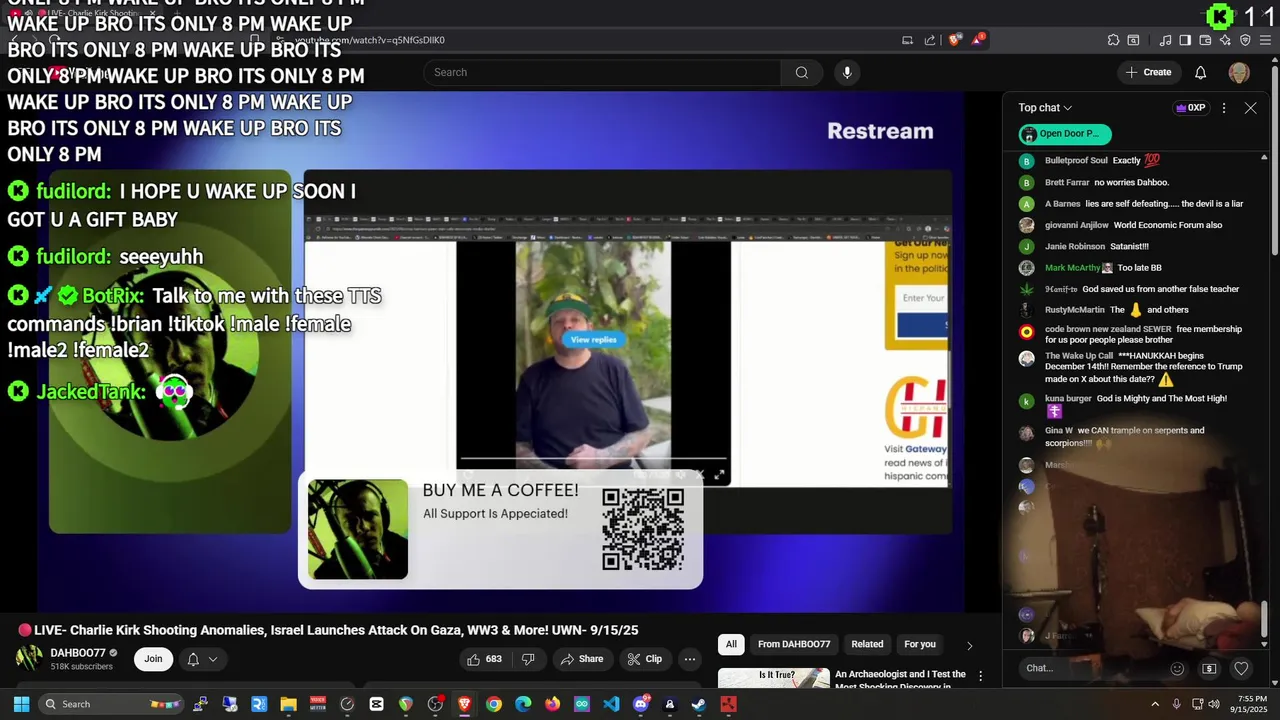This screenshot has width=1280, height=720.
Task: Open Firefox from the taskbar
Action: point(552,704)
